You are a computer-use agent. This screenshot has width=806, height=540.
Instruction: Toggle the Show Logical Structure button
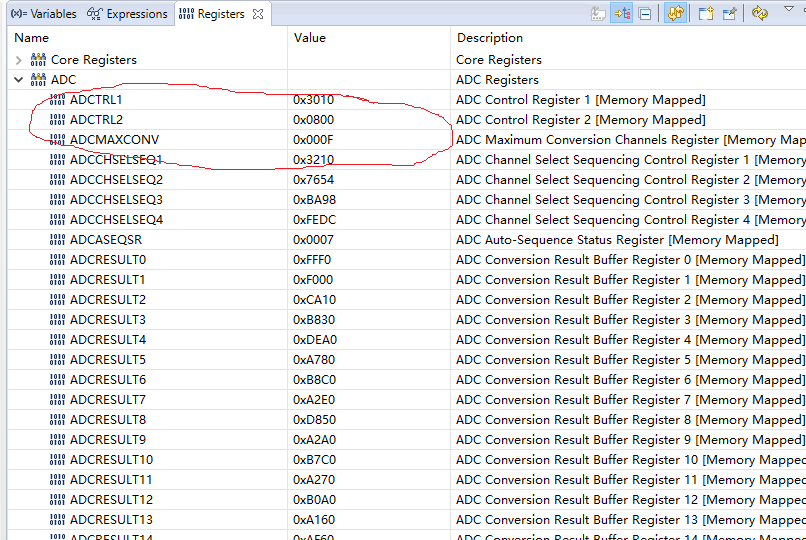point(621,13)
